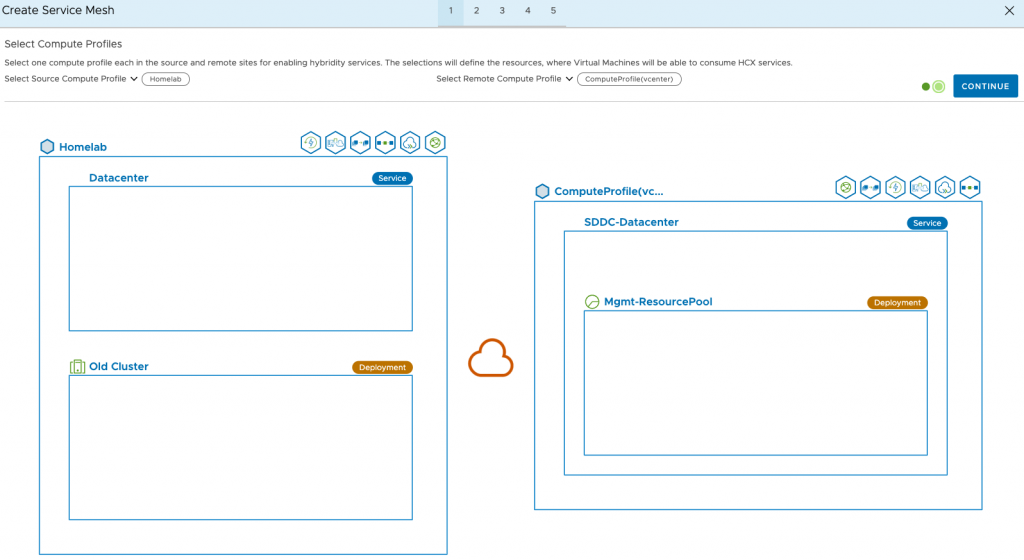Click the Mgmt-ResourcePool green pool icon
The height and width of the screenshot is (560, 1024).
tap(592, 302)
